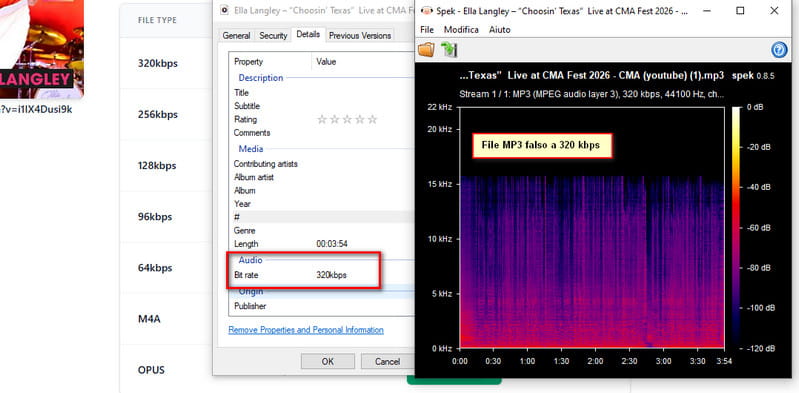This screenshot has height=393, width=799.
Task: Click the stream info text in Spek
Action: (592, 94)
